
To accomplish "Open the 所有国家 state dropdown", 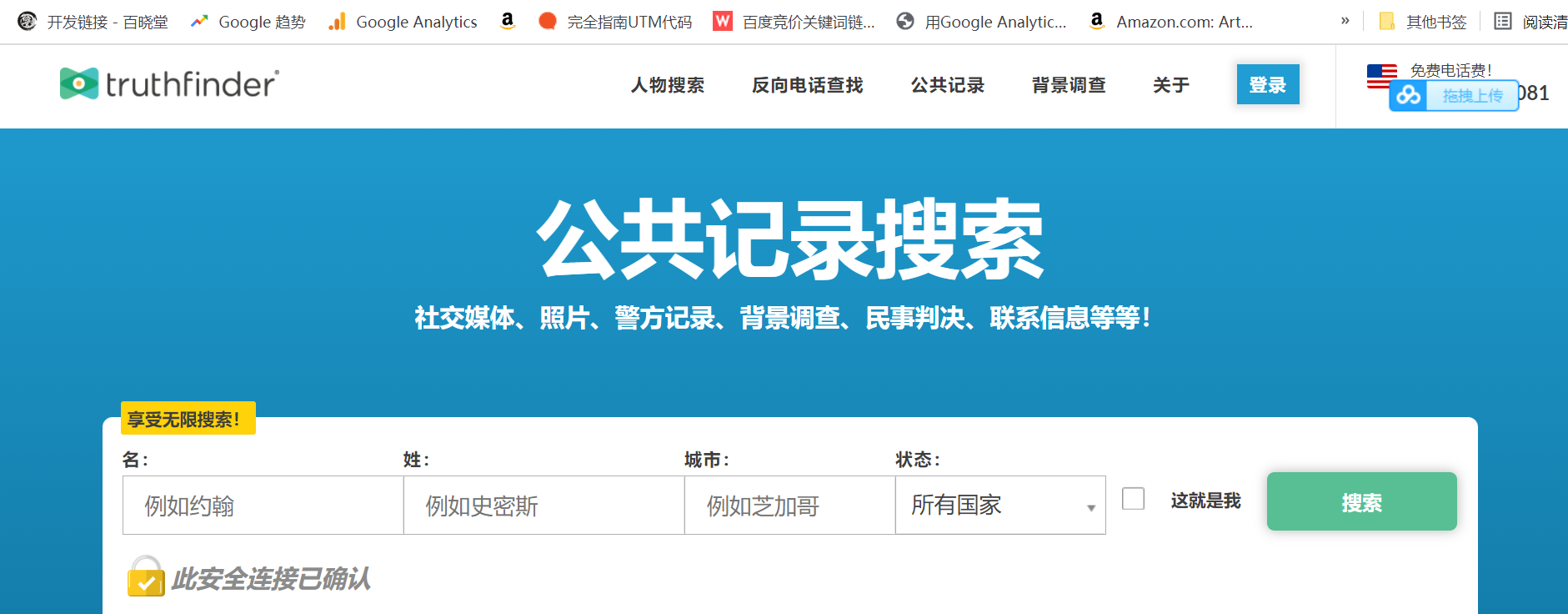I will coord(1000,505).
